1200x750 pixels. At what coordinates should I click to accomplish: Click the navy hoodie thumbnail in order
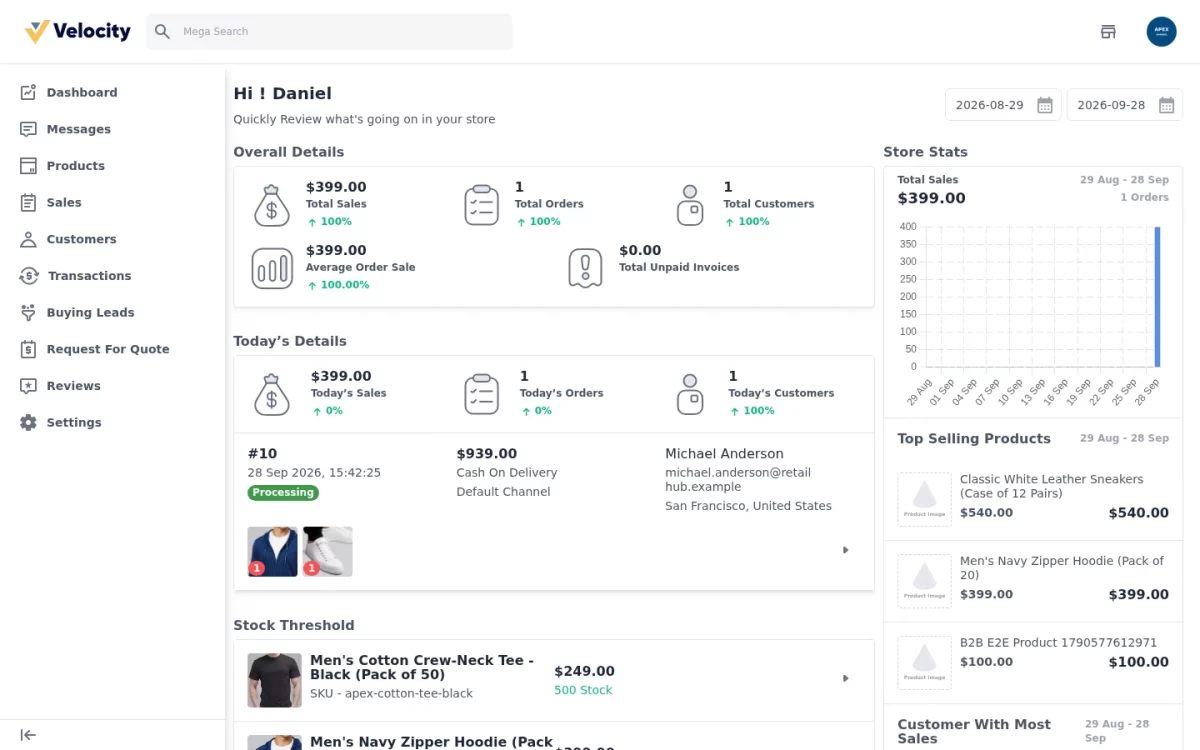pos(273,552)
